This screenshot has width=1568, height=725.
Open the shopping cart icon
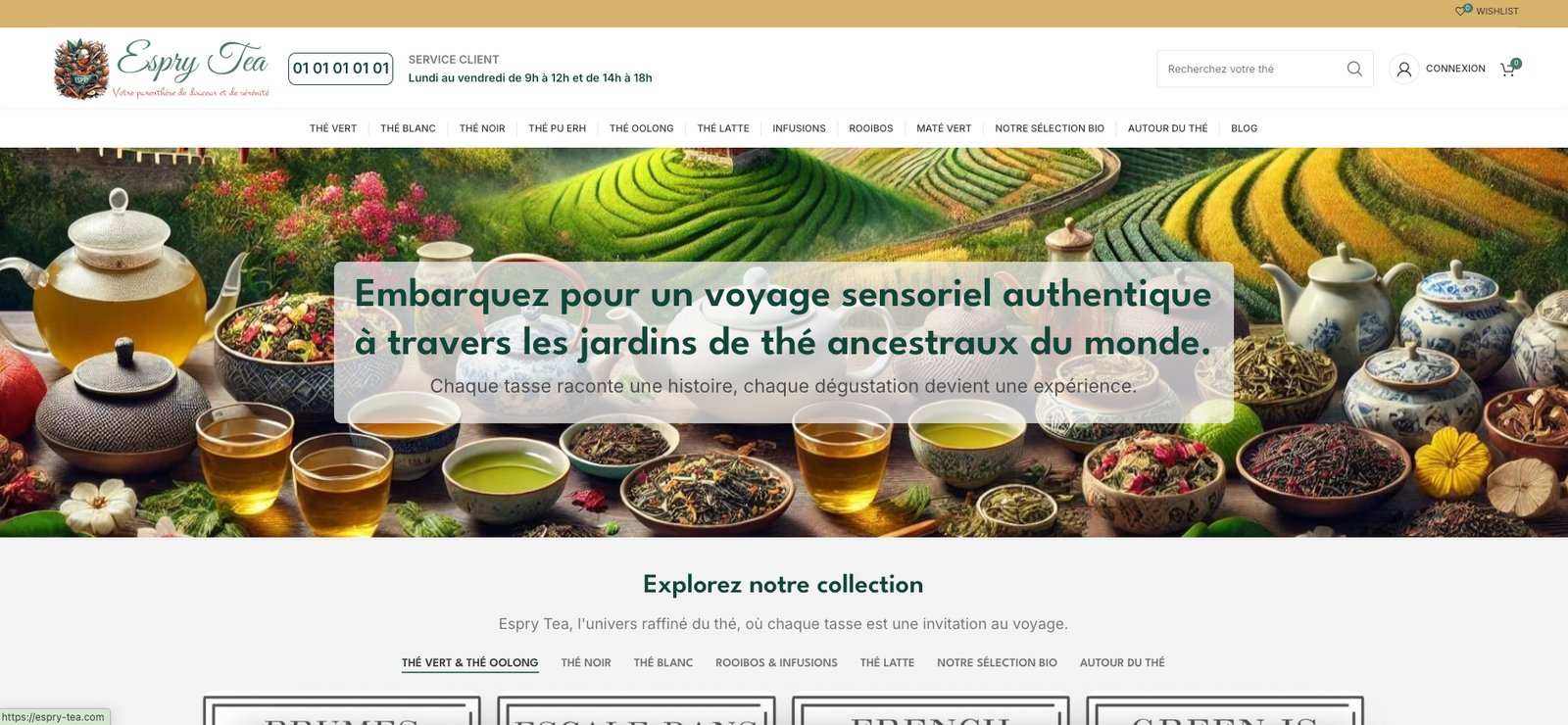pyautogui.click(x=1509, y=69)
